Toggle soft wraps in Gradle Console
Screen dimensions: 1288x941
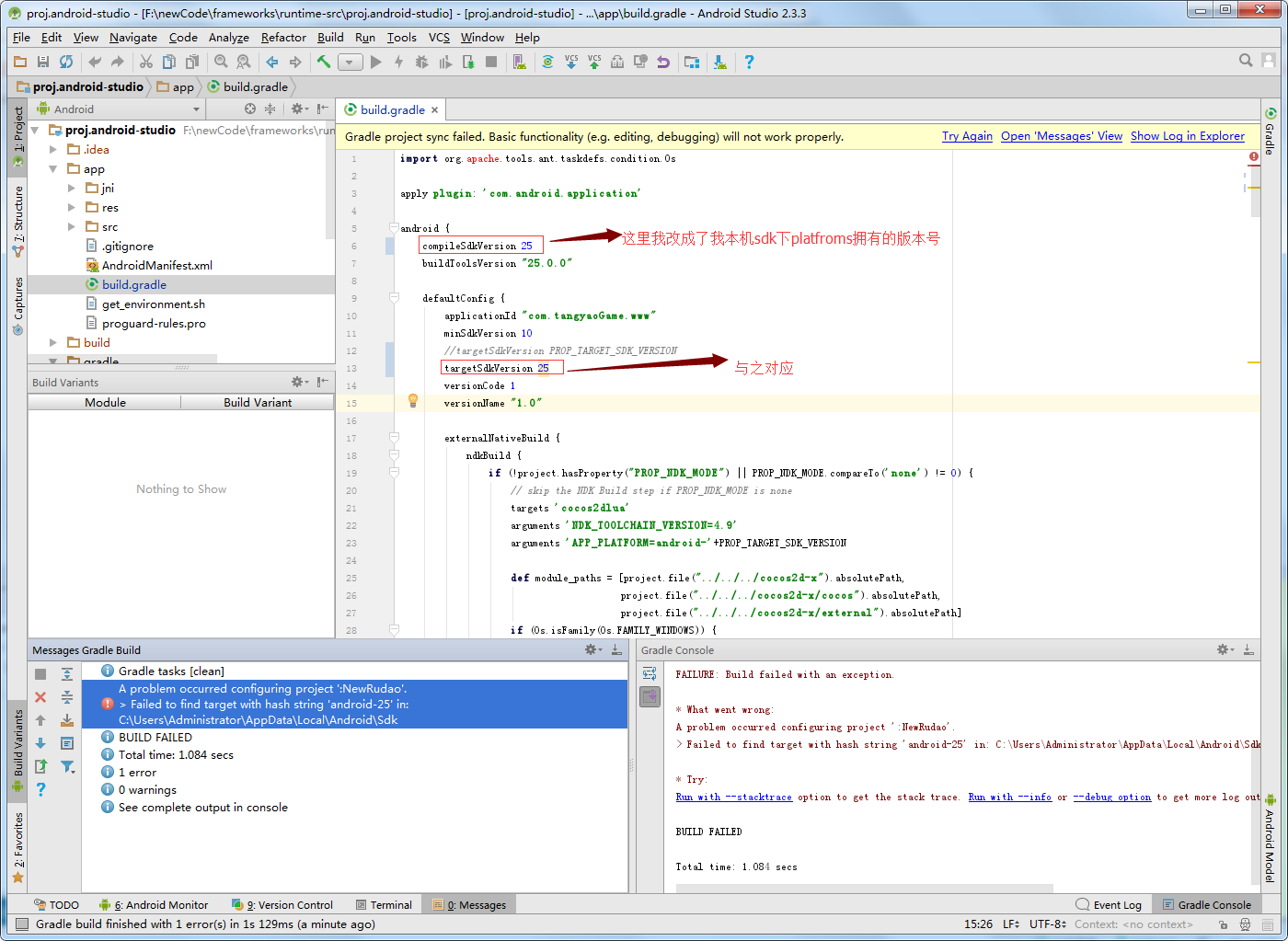coord(650,674)
